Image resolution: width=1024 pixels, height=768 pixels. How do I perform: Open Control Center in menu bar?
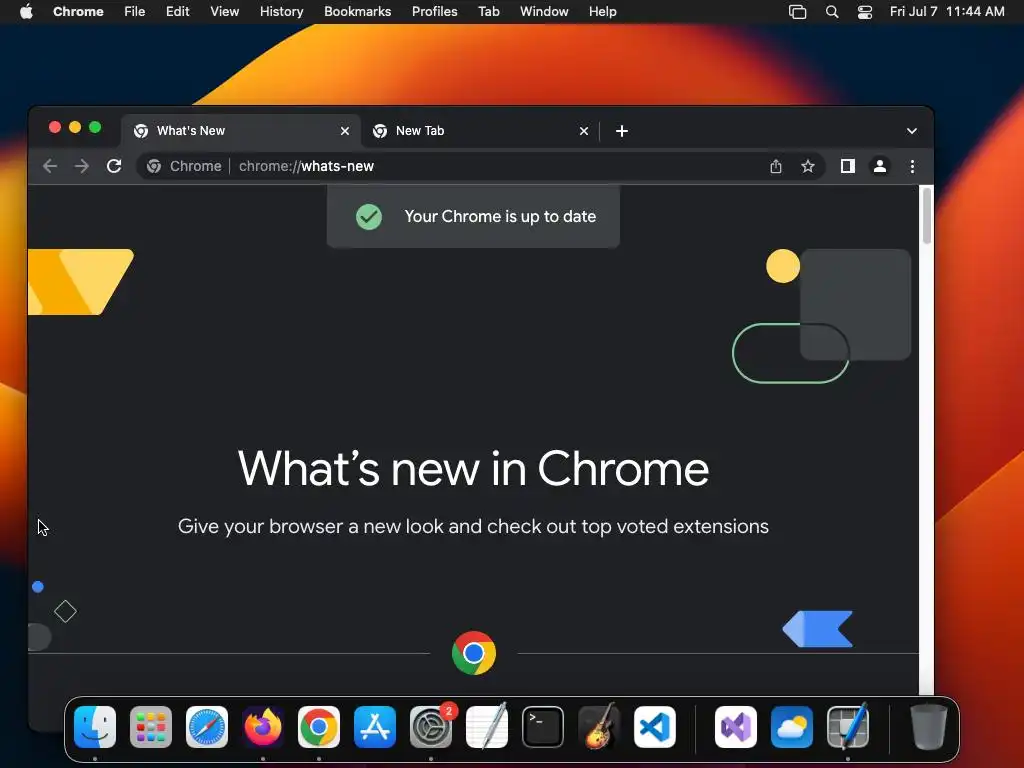click(x=865, y=12)
